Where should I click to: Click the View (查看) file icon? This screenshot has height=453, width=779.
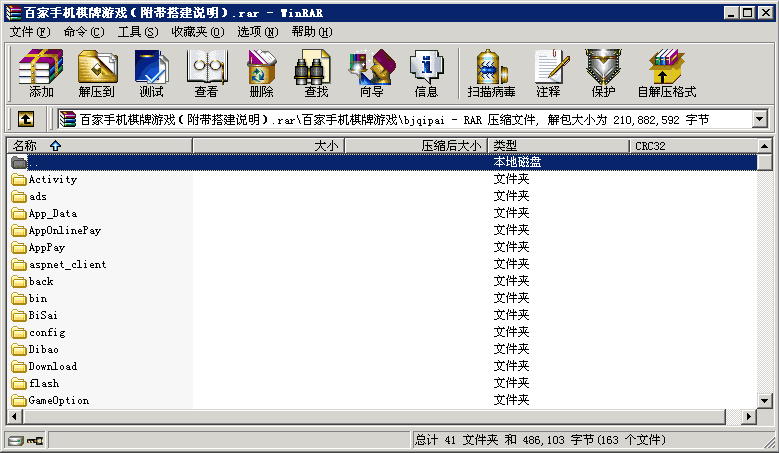206,74
